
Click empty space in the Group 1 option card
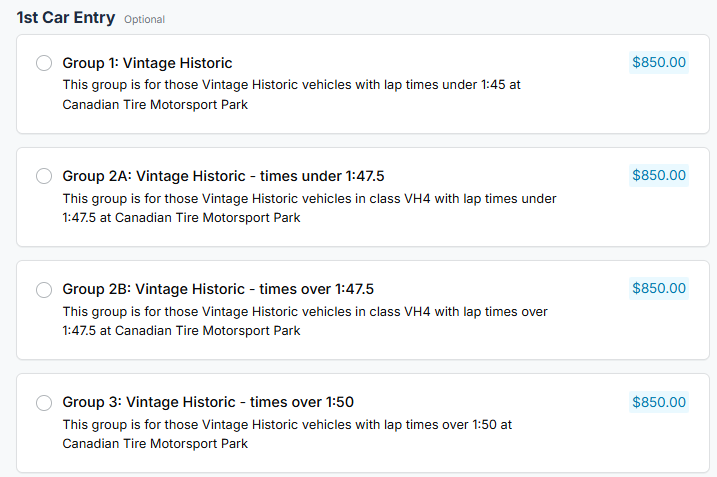click(600, 105)
